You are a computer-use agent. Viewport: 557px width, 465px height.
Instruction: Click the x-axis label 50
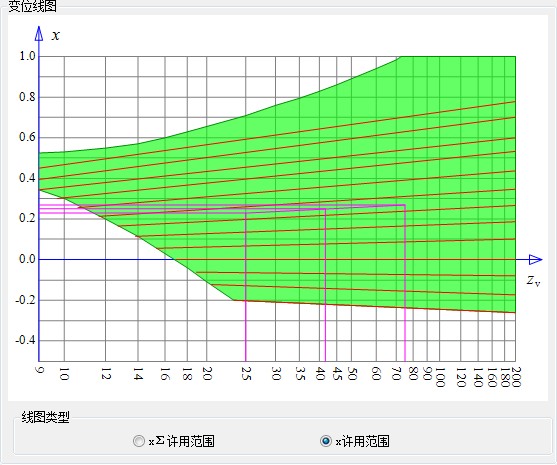click(x=352, y=373)
